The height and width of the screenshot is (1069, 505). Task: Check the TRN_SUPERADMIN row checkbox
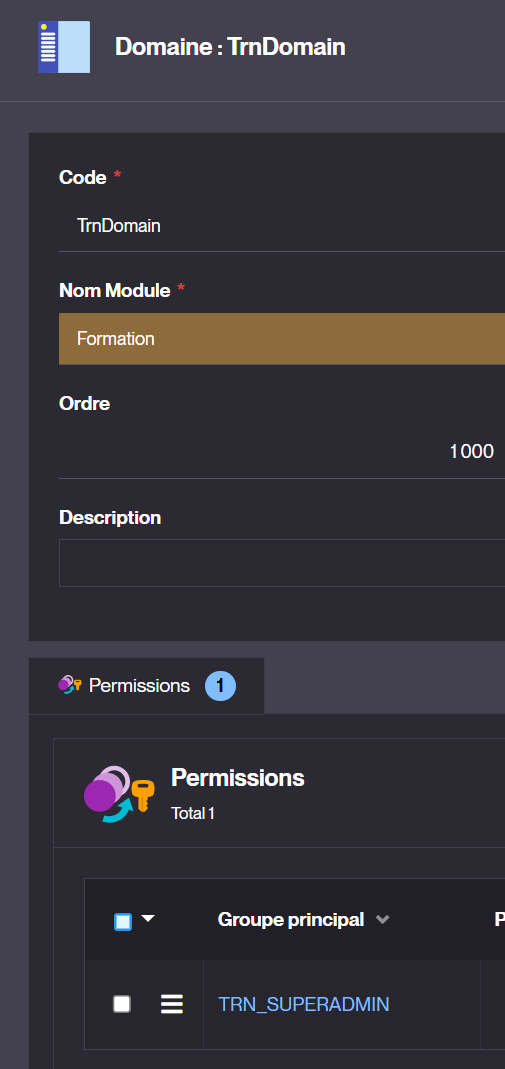pyautogui.click(x=122, y=1004)
